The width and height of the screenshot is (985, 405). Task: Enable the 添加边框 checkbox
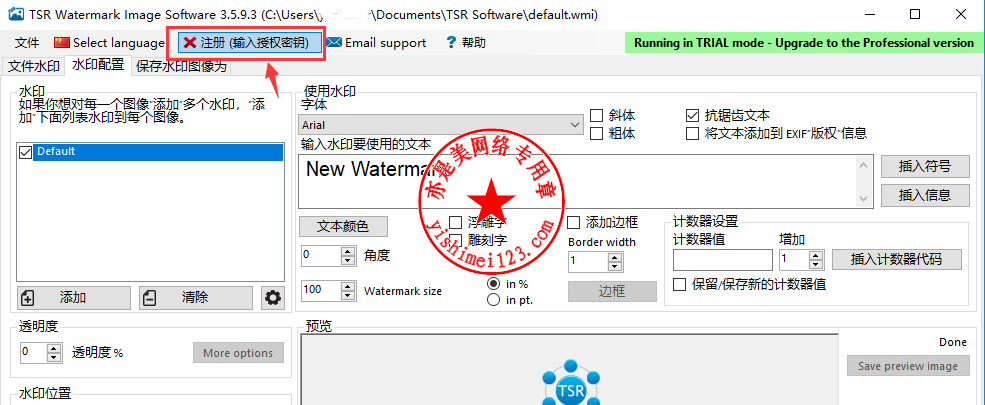pos(574,222)
